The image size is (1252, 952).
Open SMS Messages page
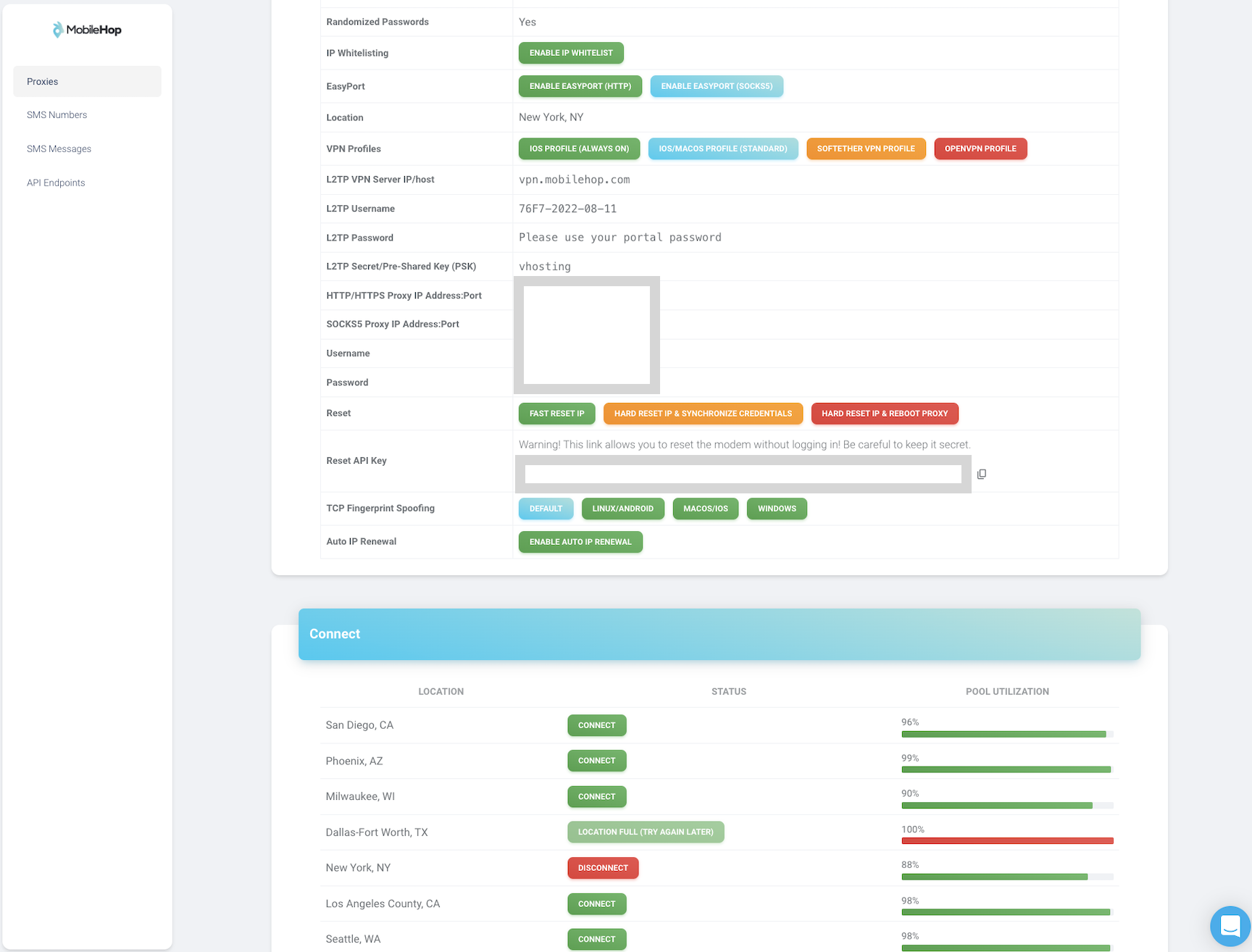[x=59, y=149]
